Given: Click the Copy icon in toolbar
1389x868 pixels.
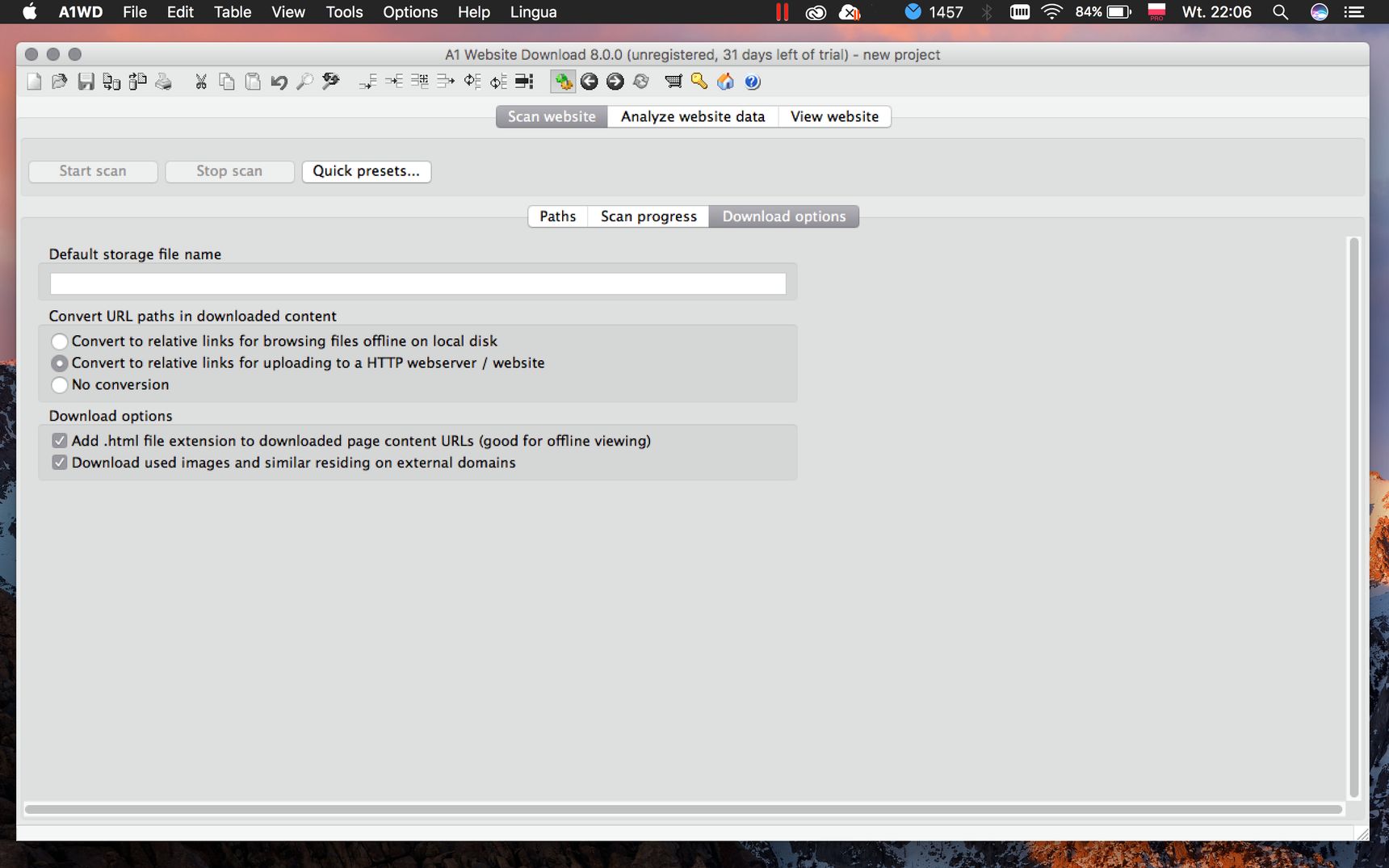Looking at the screenshot, I should (227, 82).
